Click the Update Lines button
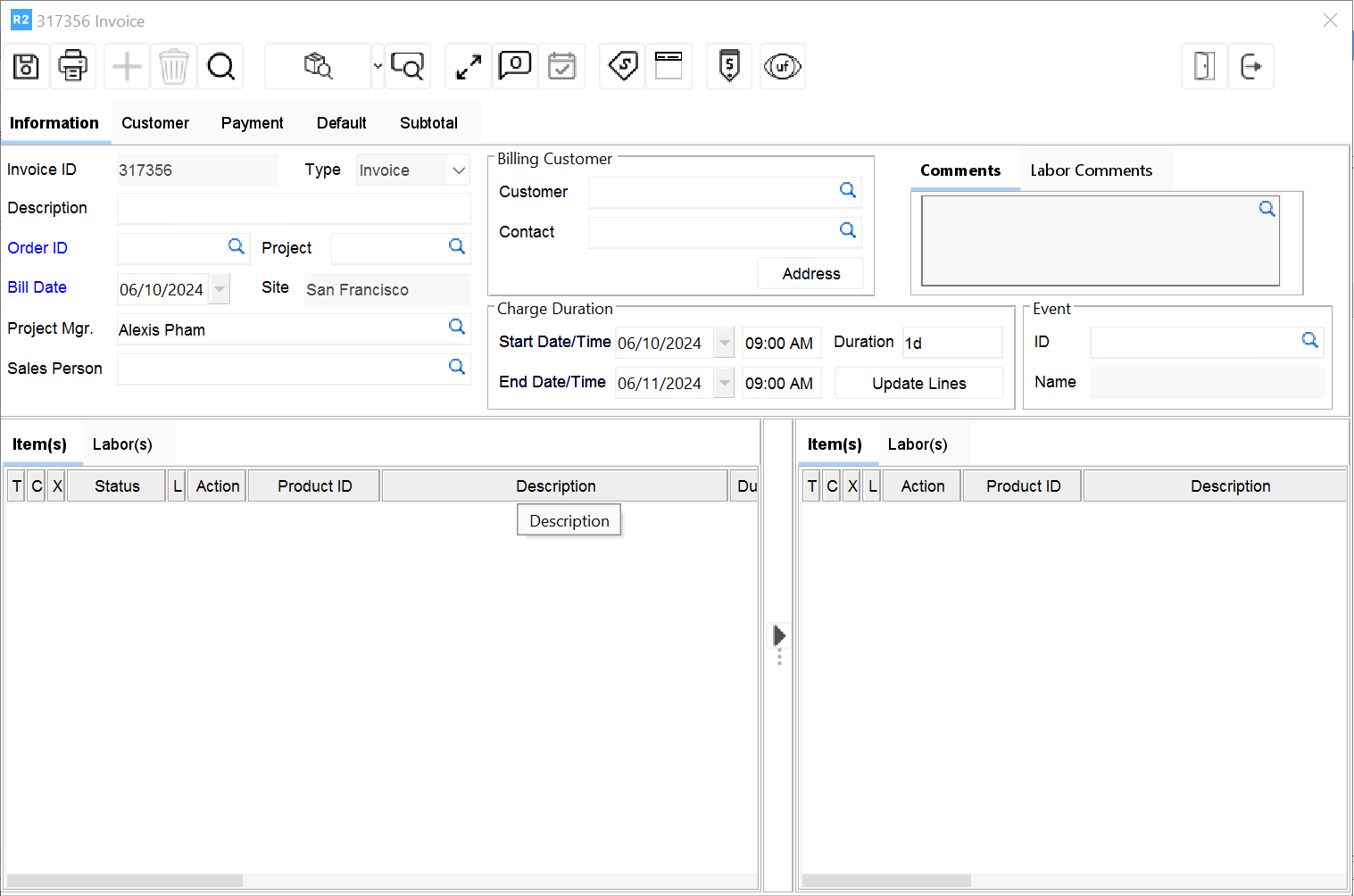This screenshot has width=1354, height=896. click(918, 383)
